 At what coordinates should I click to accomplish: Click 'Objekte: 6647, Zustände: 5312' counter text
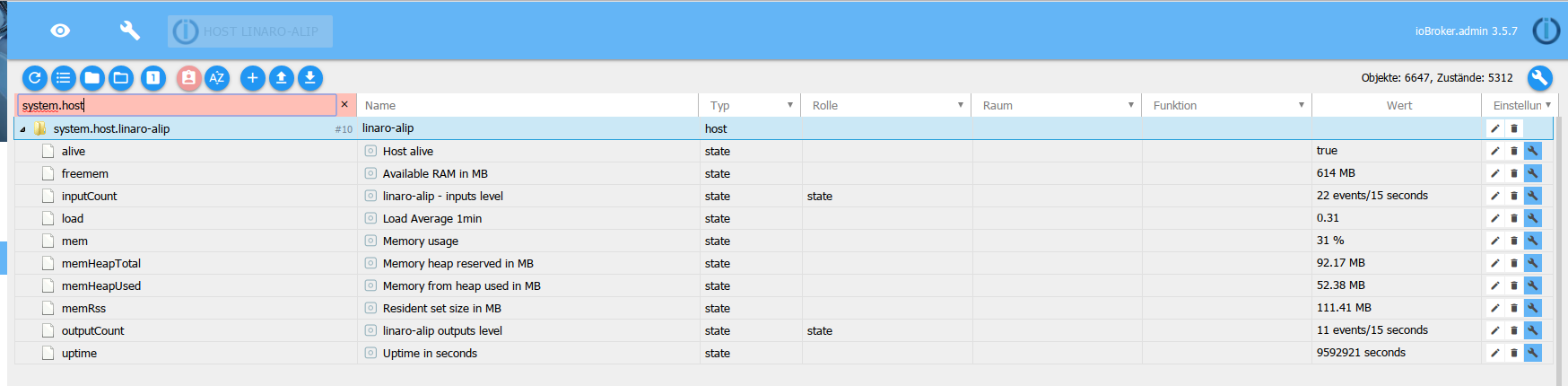click(x=1437, y=78)
